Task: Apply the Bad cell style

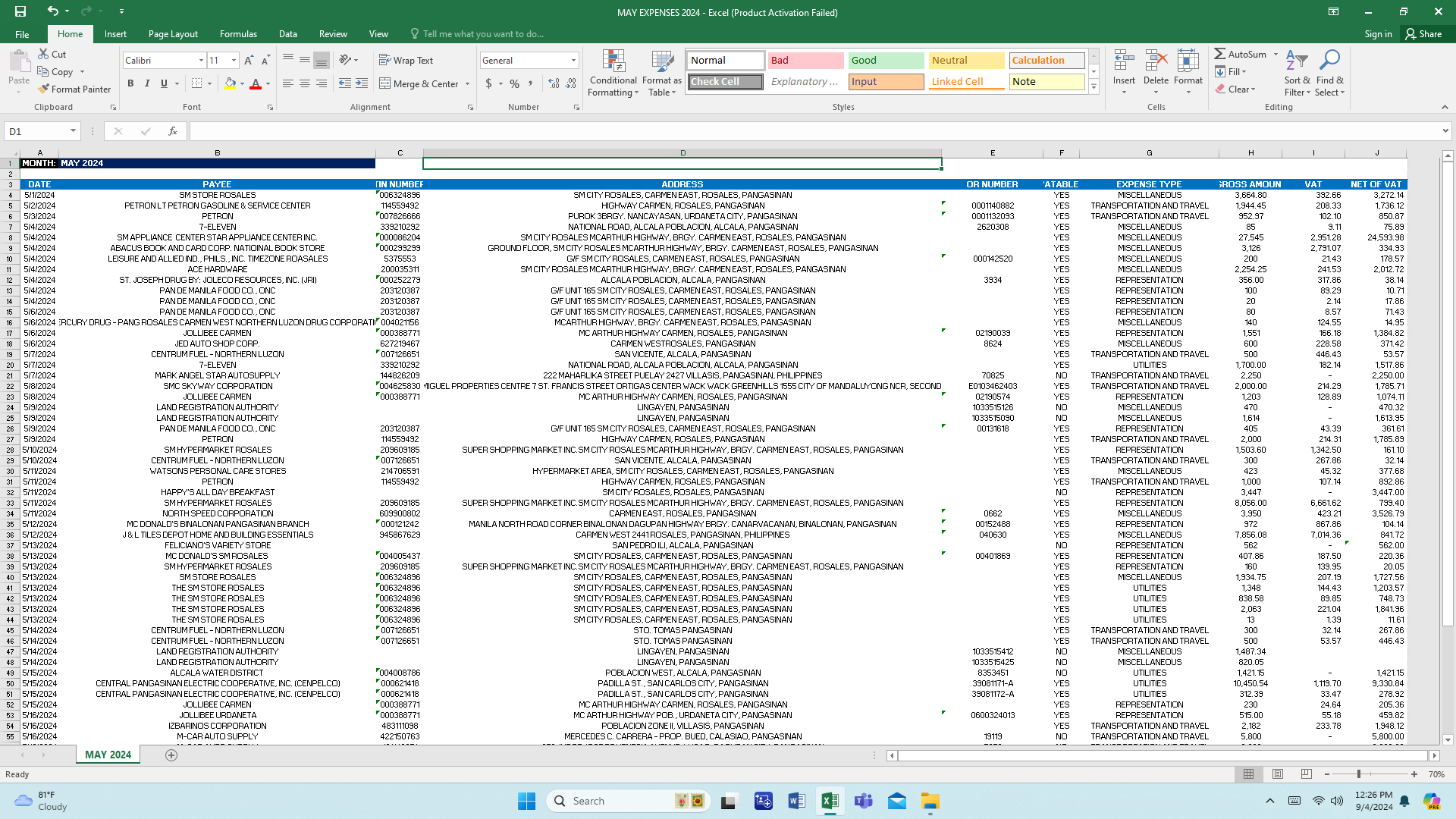Action: pos(805,60)
